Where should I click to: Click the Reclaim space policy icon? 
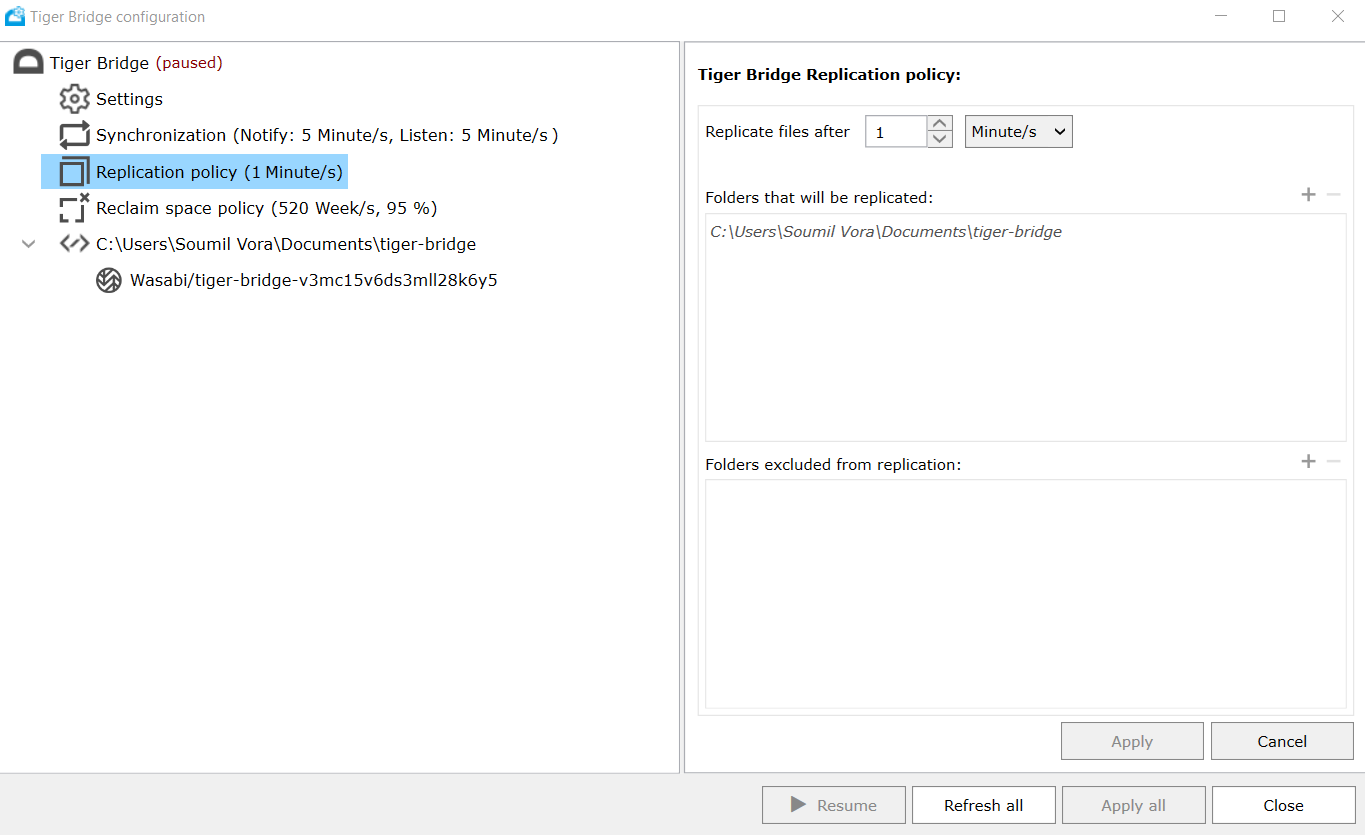point(74,208)
